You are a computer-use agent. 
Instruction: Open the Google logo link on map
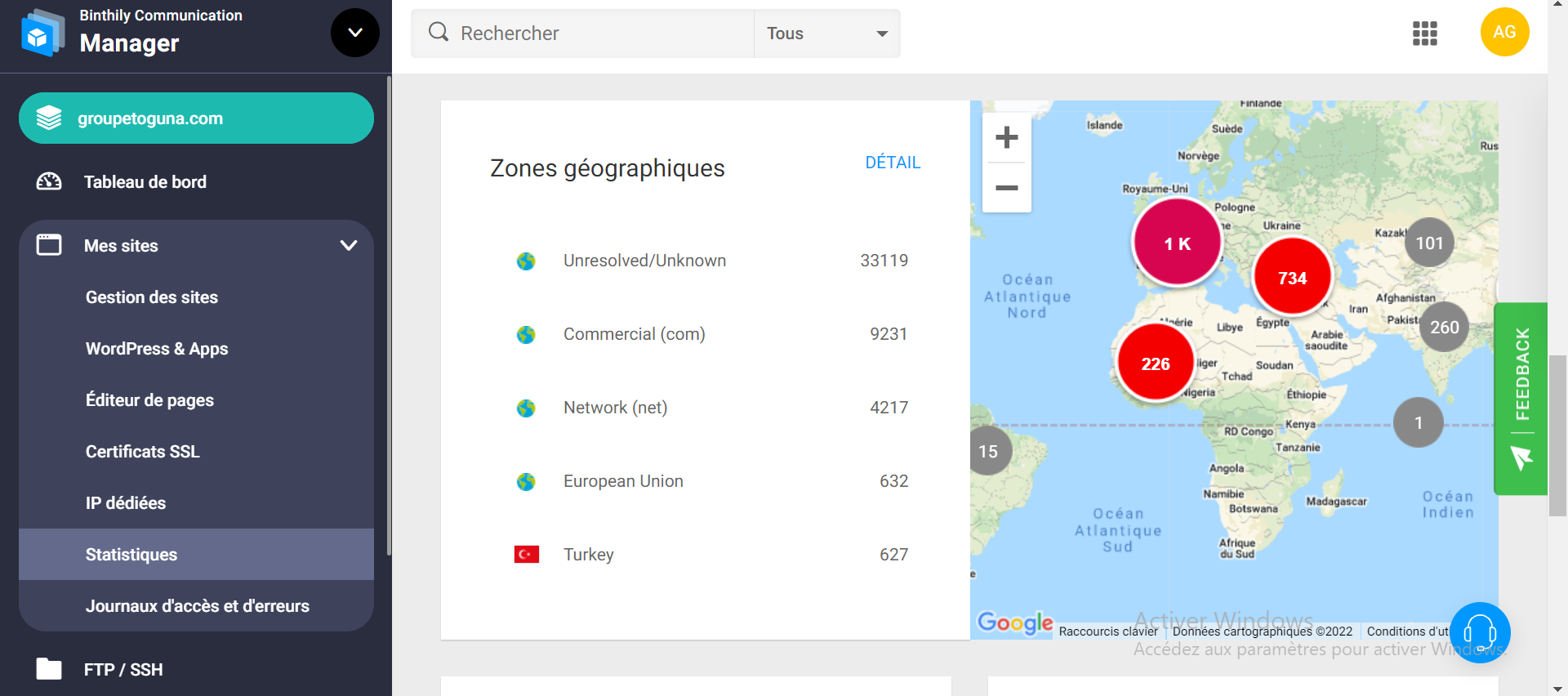pos(1015,623)
